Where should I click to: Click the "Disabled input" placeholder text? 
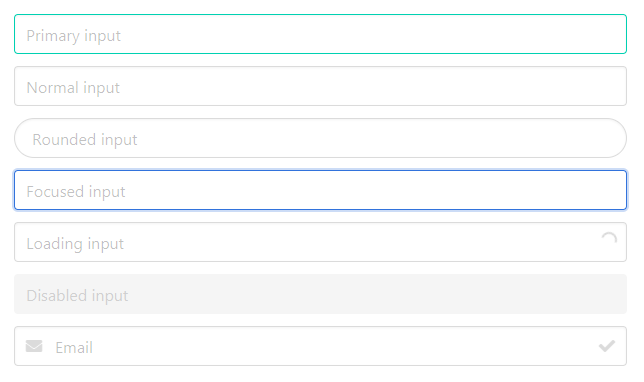pos(77,296)
